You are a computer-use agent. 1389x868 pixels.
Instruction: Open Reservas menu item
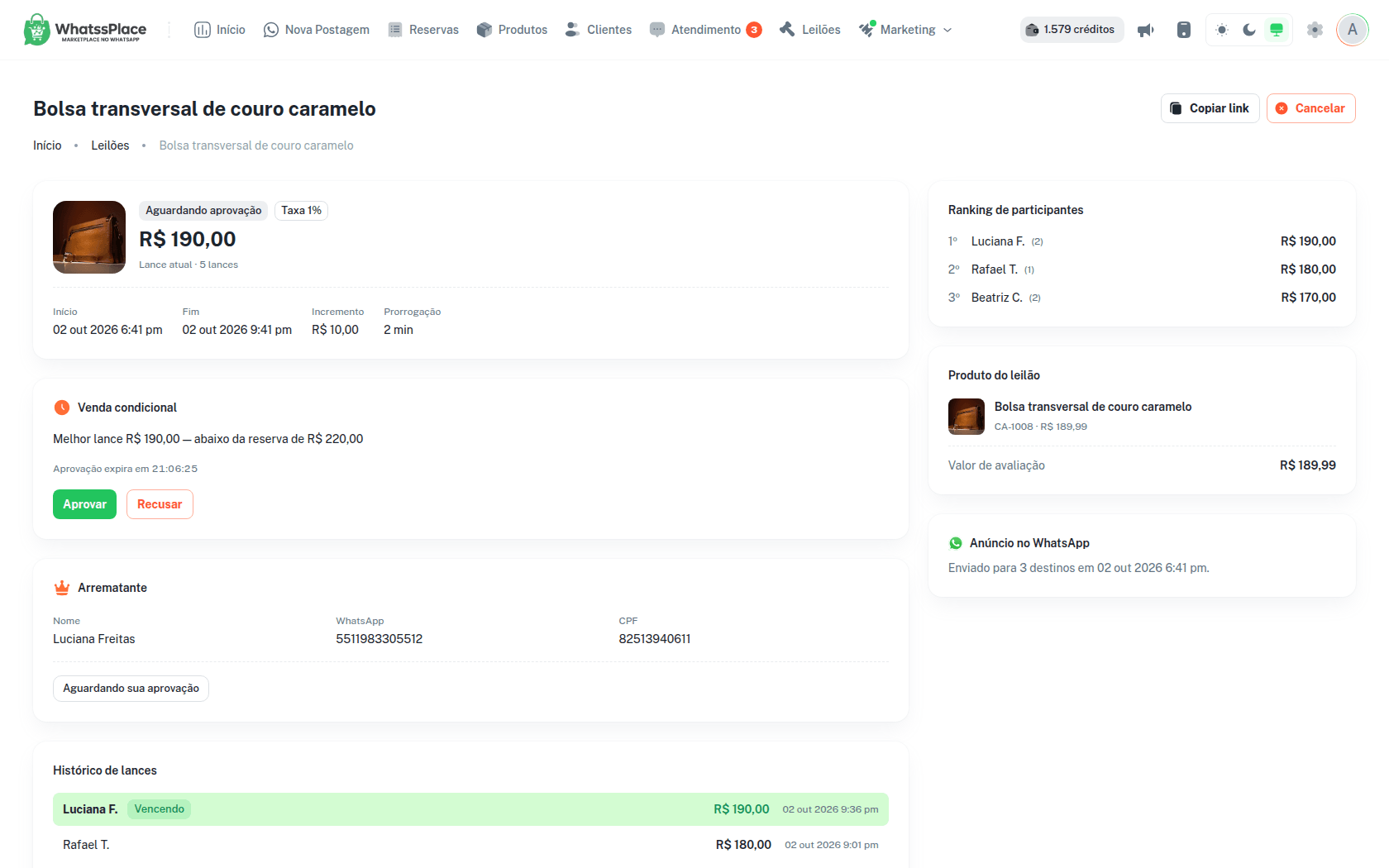coord(423,30)
